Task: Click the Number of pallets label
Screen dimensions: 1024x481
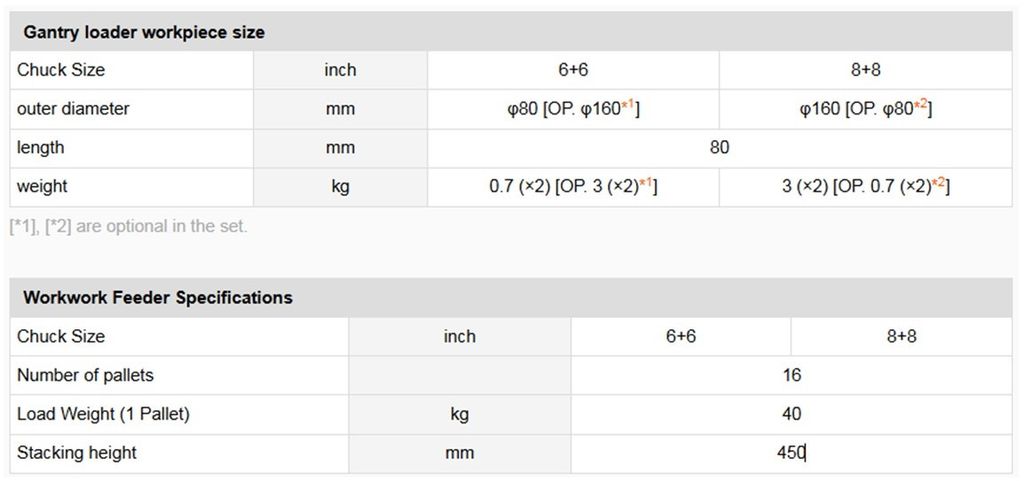Action: coord(85,376)
